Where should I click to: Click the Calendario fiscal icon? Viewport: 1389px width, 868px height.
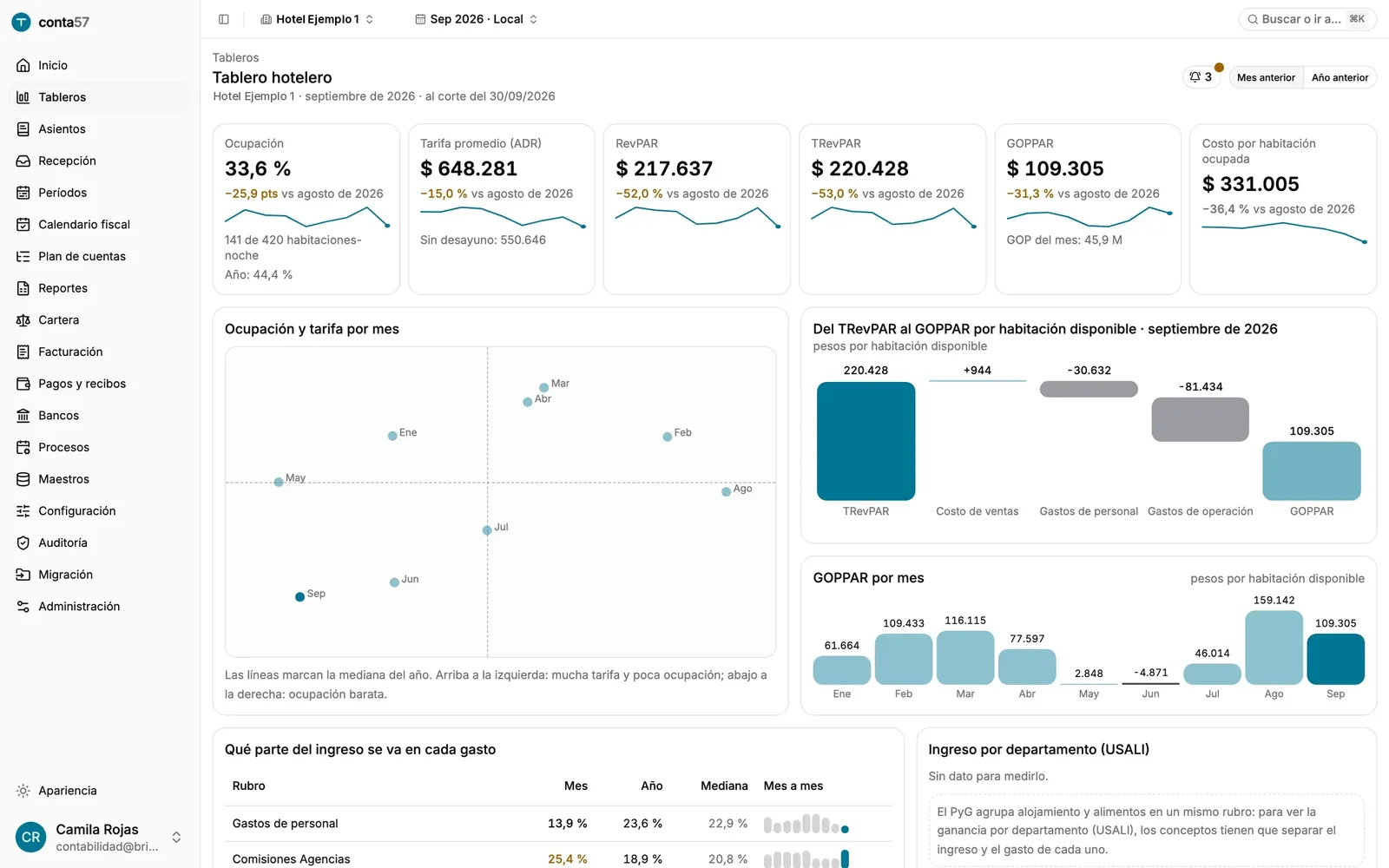23,225
